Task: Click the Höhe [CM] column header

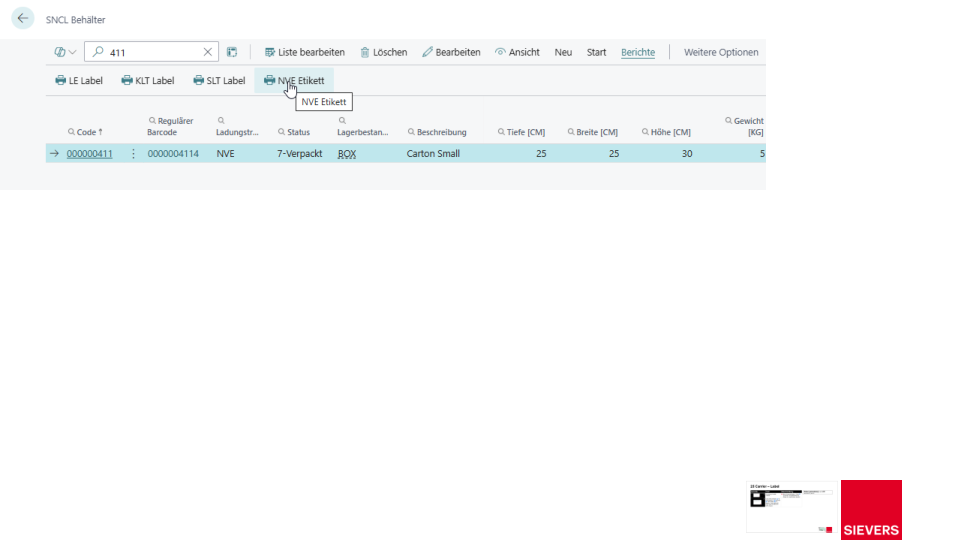Action: (666, 132)
